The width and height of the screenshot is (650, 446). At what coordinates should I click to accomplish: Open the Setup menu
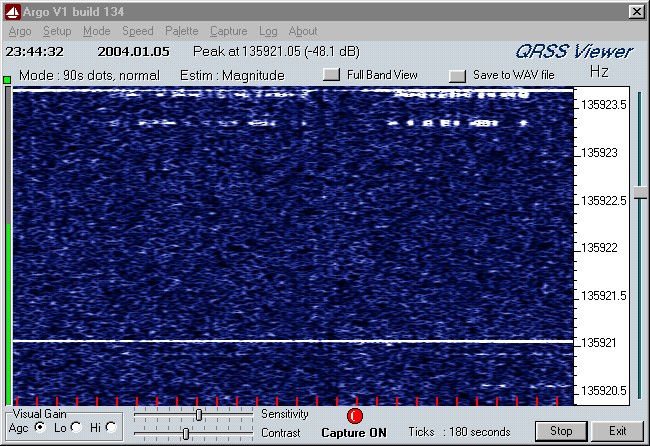(57, 31)
